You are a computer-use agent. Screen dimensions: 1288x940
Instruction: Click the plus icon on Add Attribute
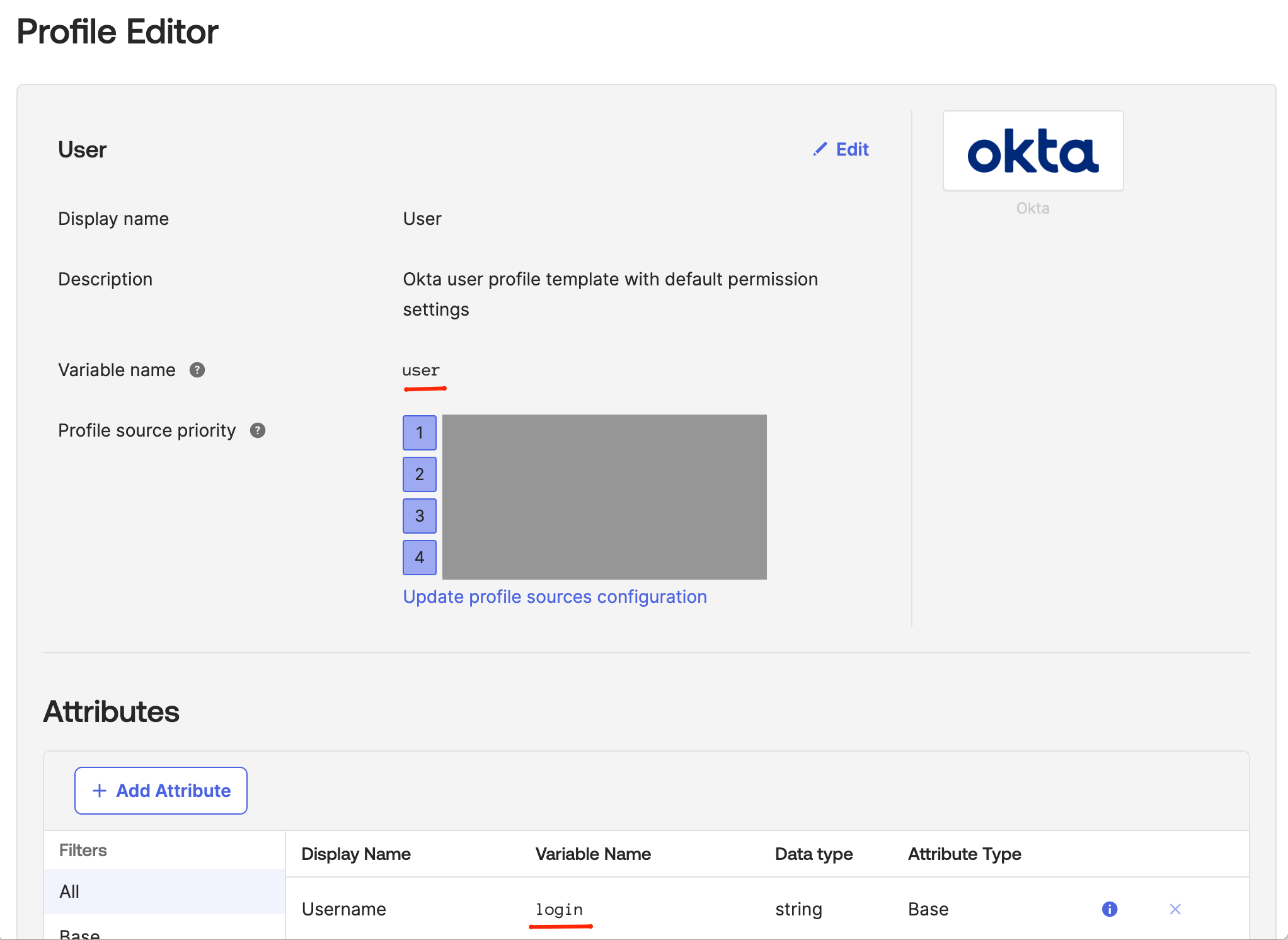[x=99, y=790]
